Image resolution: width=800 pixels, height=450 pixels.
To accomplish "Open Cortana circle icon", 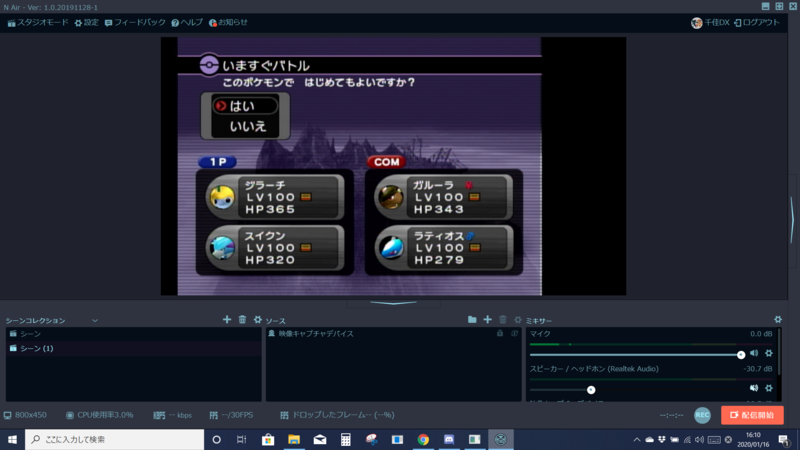I will [x=216, y=439].
